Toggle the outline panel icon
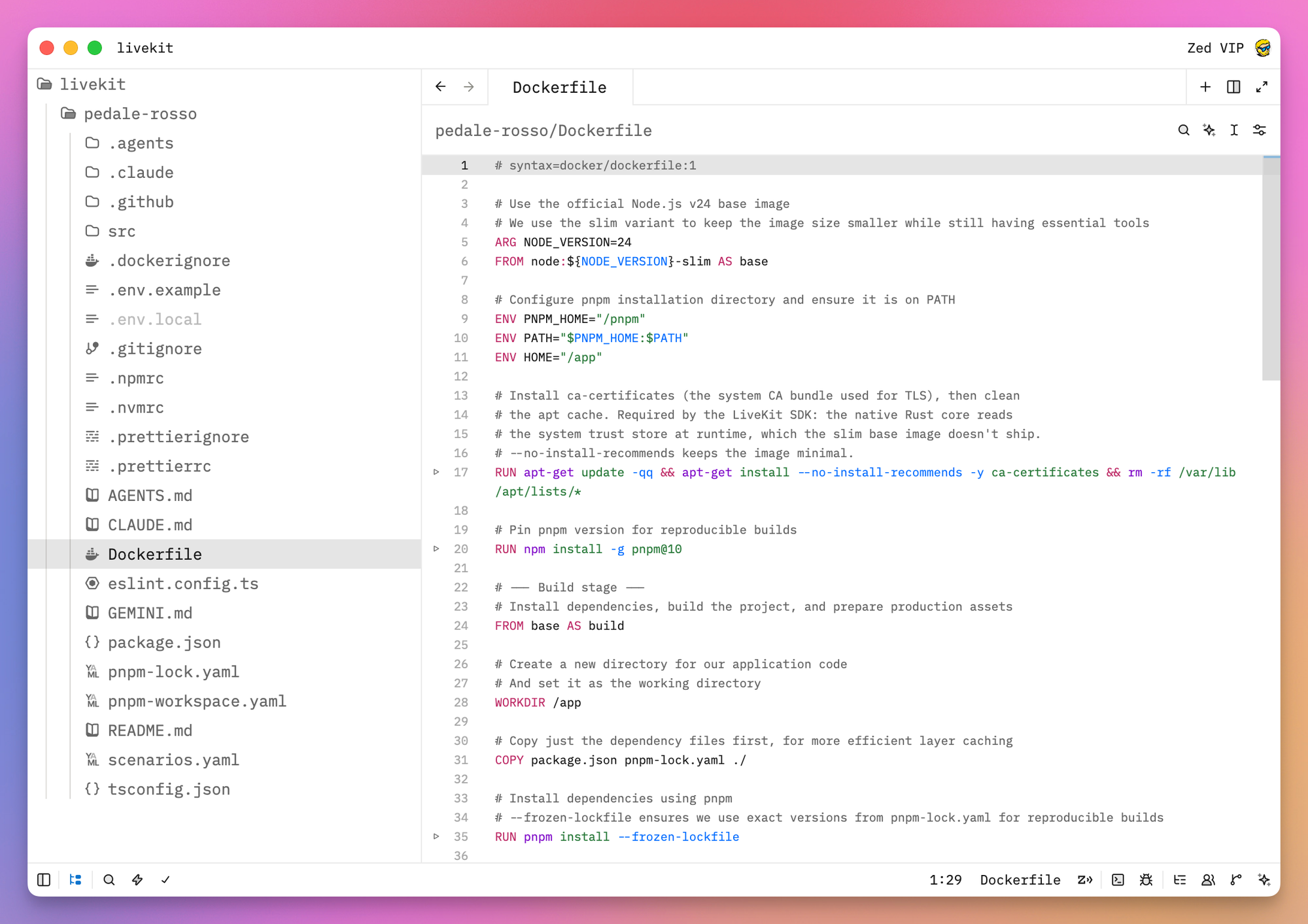 (x=1180, y=880)
